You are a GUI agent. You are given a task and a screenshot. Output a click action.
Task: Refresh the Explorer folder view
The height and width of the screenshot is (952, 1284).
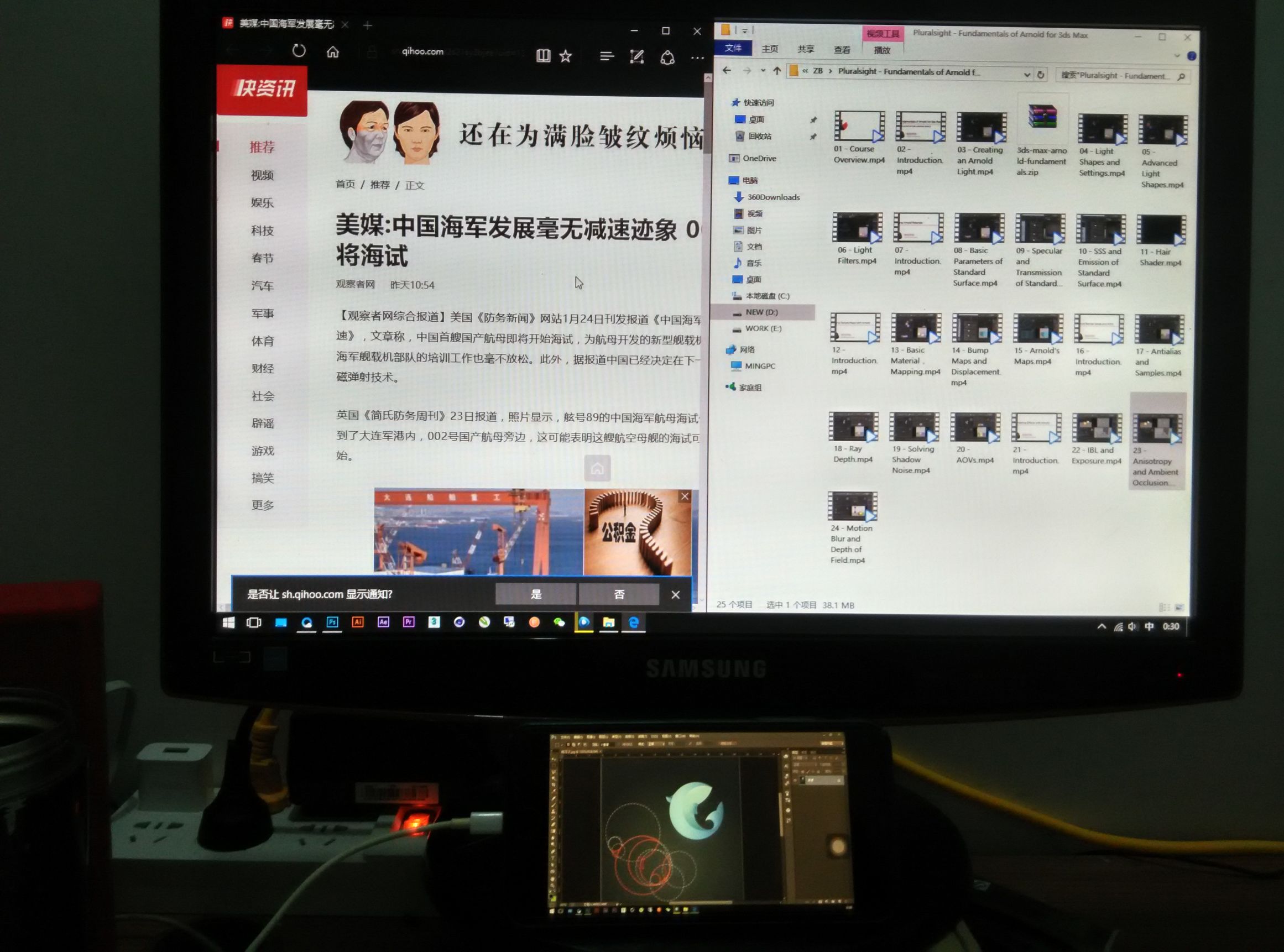pos(1041,74)
